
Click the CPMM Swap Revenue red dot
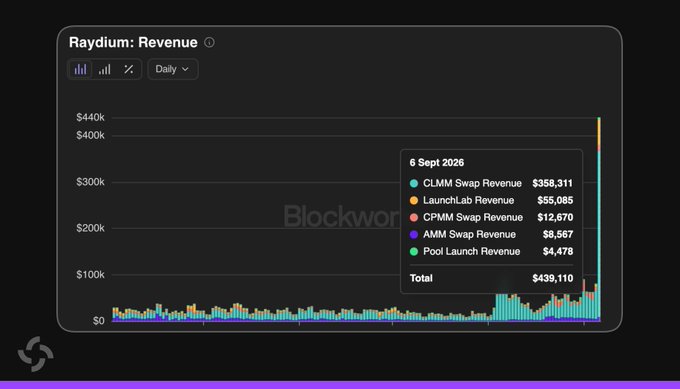tap(414, 217)
